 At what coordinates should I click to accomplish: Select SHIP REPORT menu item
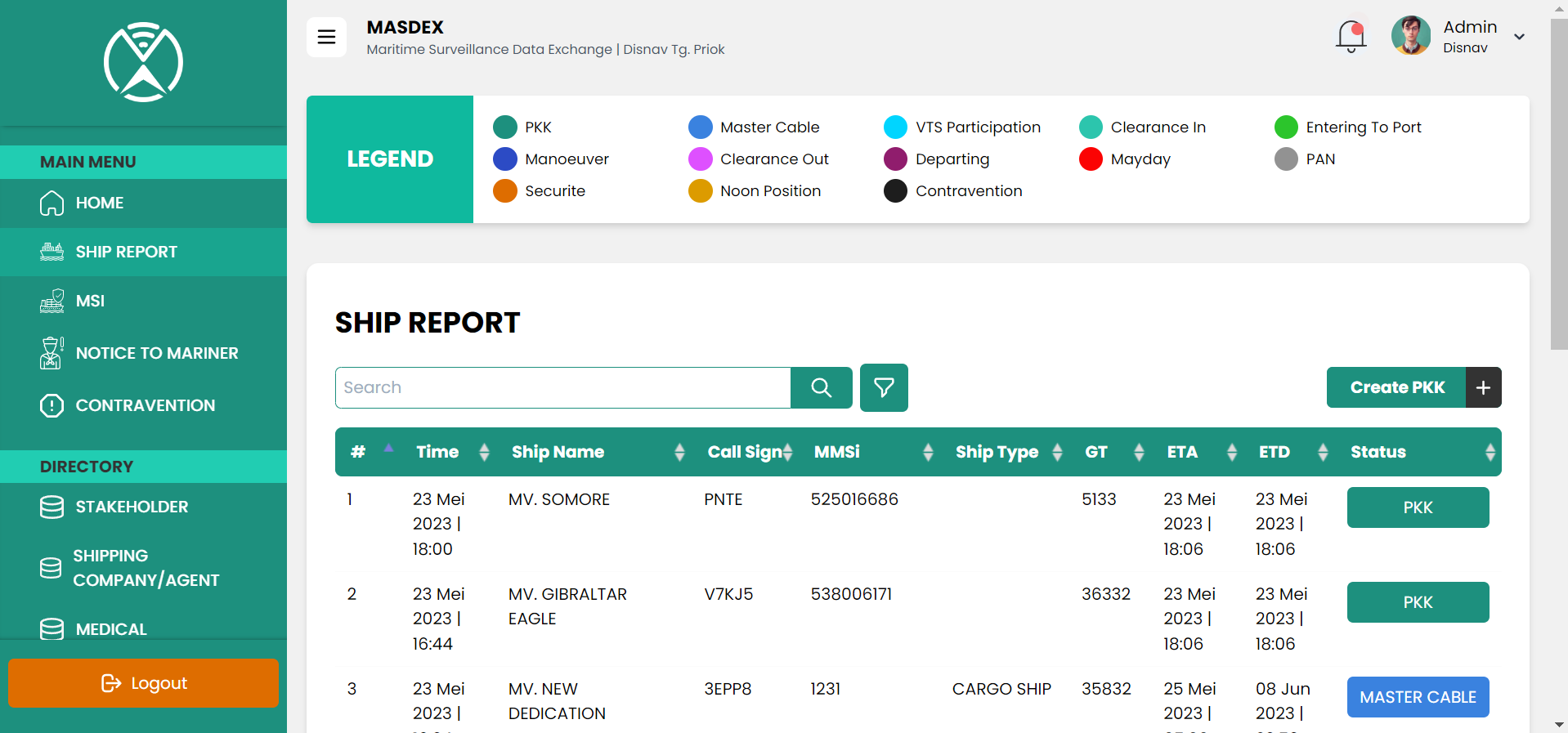point(143,252)
